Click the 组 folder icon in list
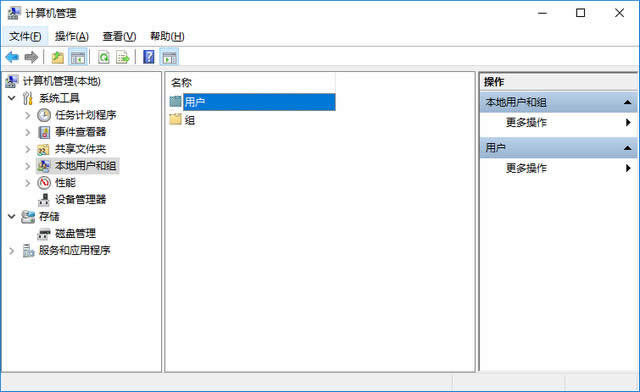The width and height of the screenshot is (640, 392). pos(176,119)
